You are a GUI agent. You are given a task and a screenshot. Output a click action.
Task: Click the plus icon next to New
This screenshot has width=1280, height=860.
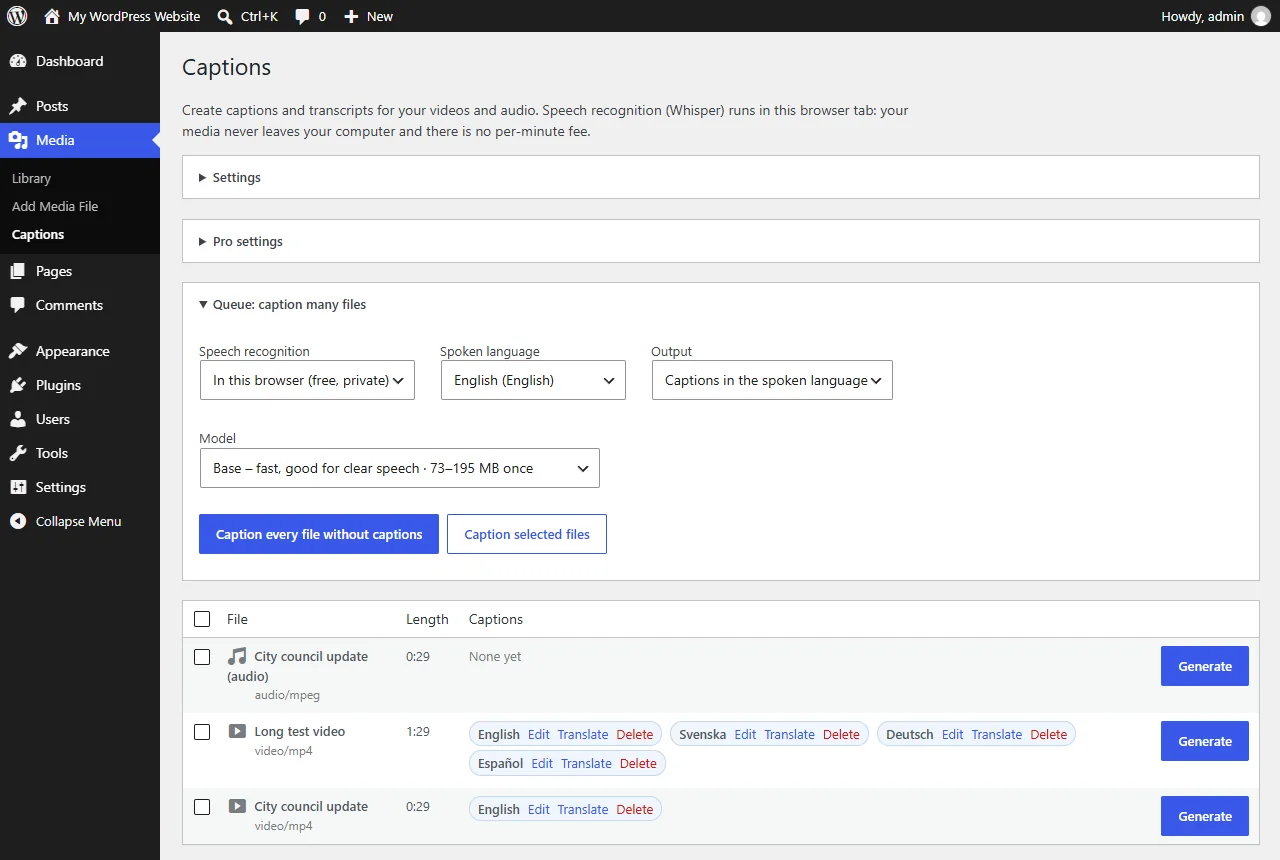tap(351, 16)
